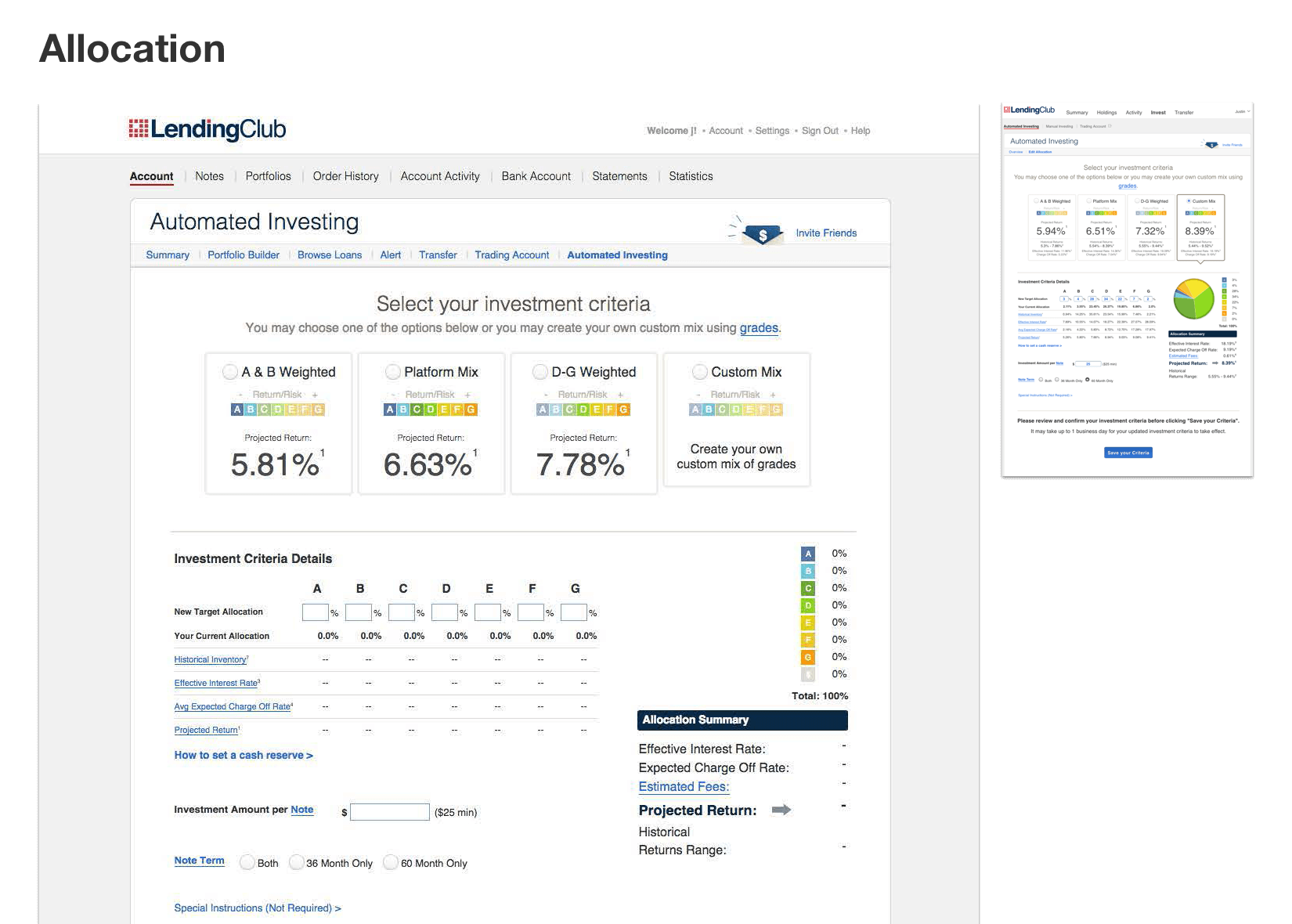The height and width of the screenshot is (924, 1292).
Task: Open the Order History tab
Action: point(345,176)
